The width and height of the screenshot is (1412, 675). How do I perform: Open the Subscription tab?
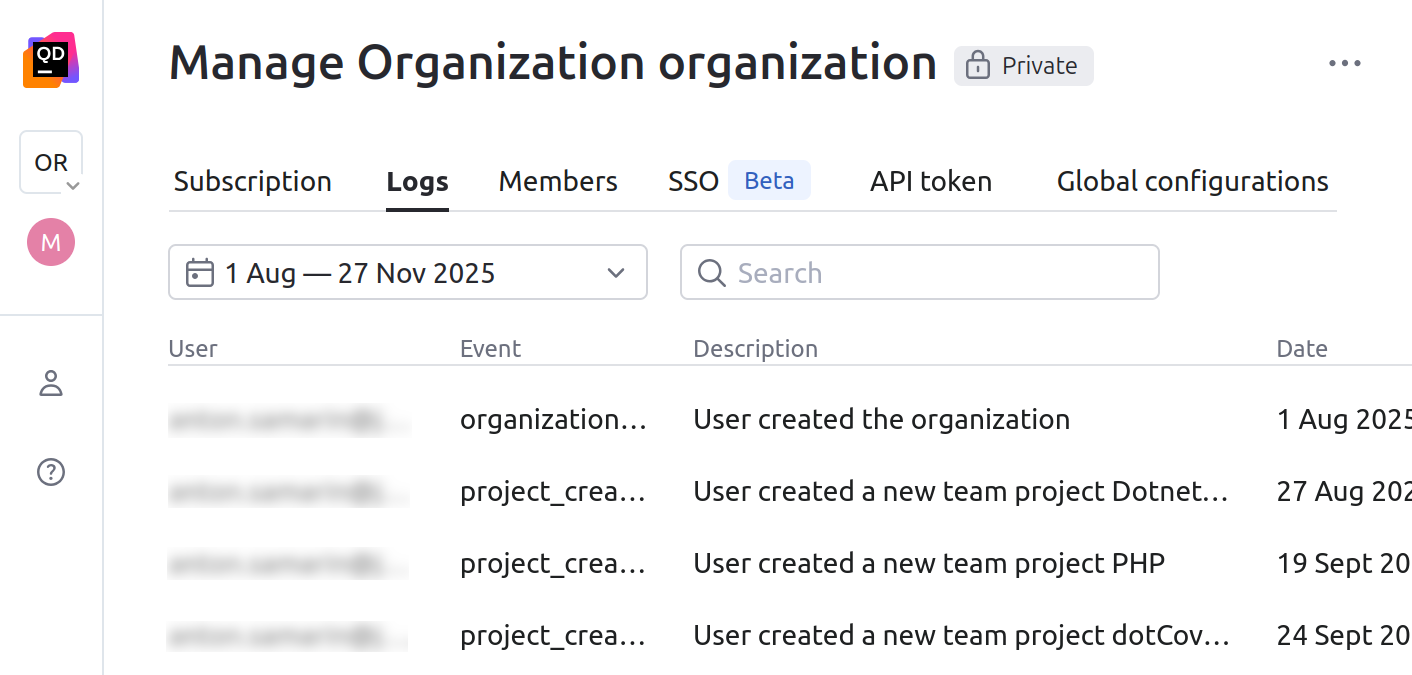pyautogui.click(x=252, y=181)
